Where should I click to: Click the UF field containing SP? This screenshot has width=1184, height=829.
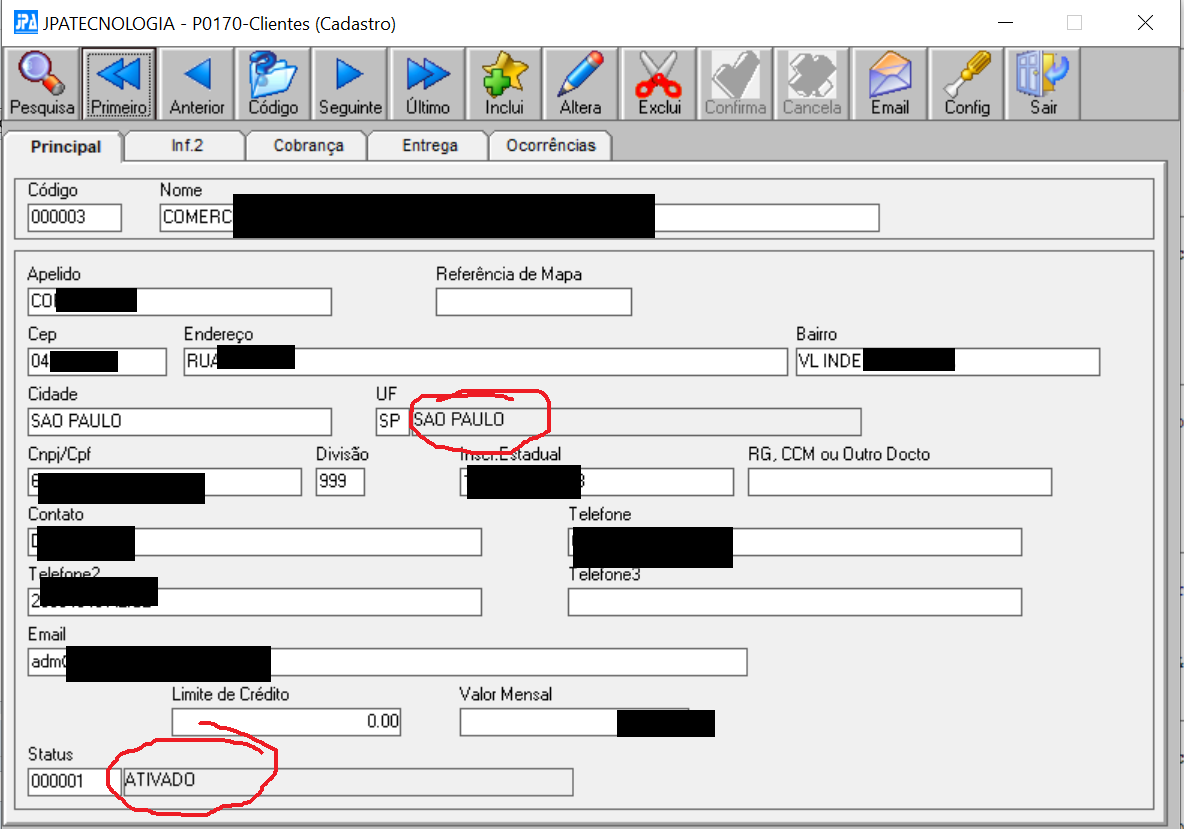392,421
